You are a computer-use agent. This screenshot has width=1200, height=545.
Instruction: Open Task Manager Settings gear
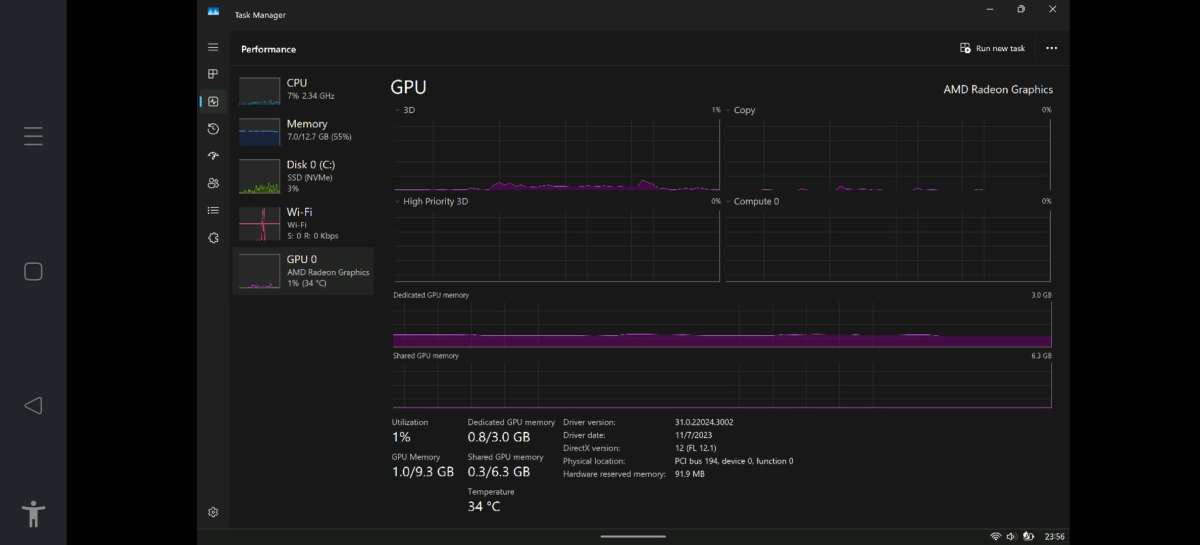(x=213, y=512)
